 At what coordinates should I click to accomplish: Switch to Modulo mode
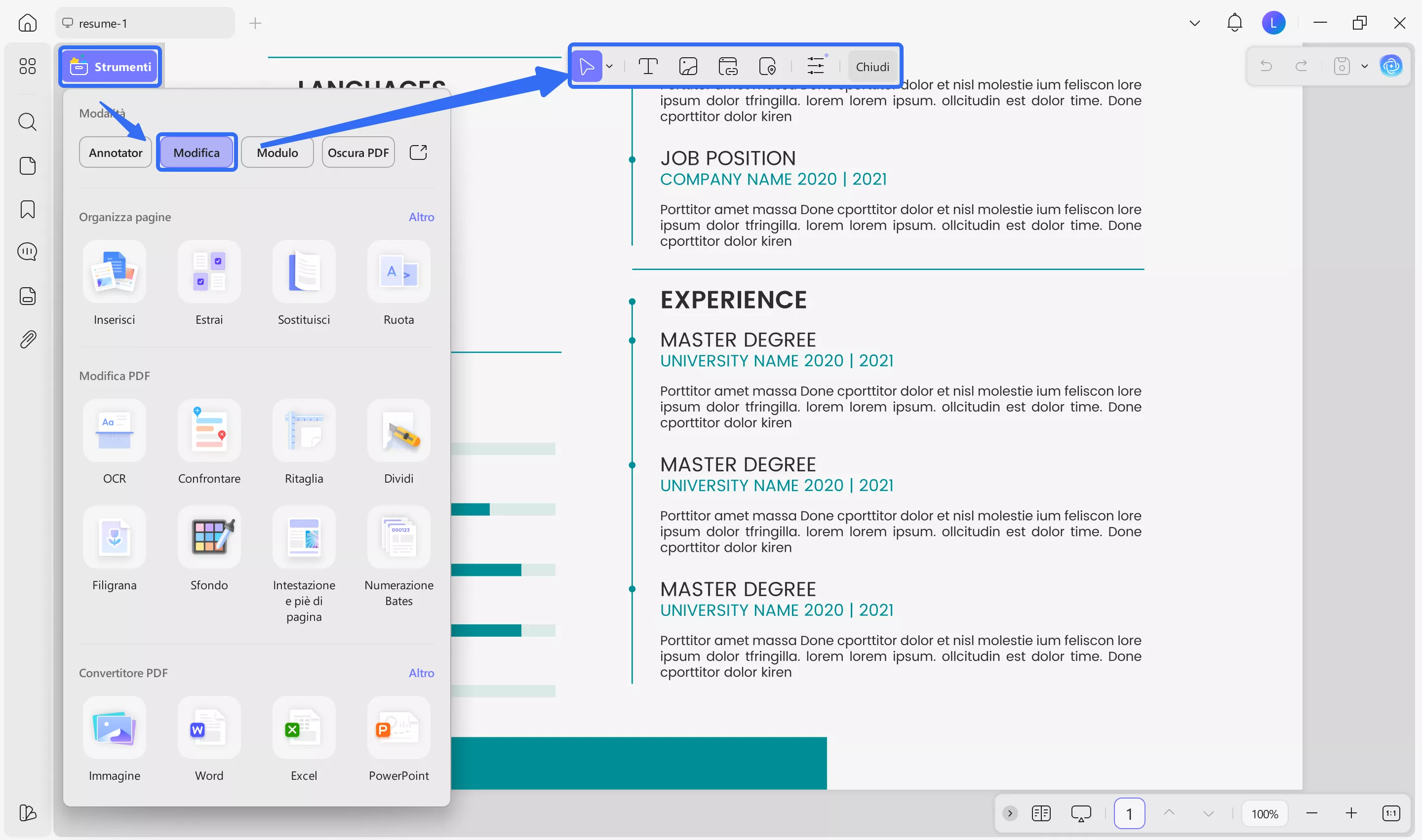pos(277,153)
